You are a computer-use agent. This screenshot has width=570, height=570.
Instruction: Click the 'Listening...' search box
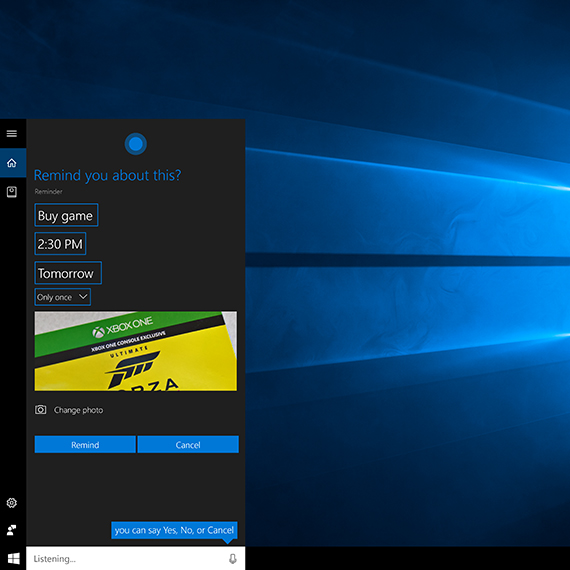click(x=136, y=558)
